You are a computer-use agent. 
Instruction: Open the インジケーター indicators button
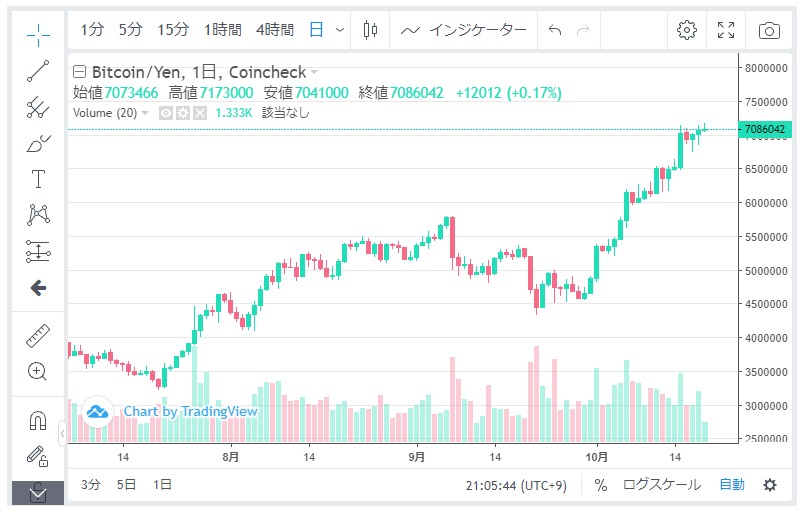[464, 30]
